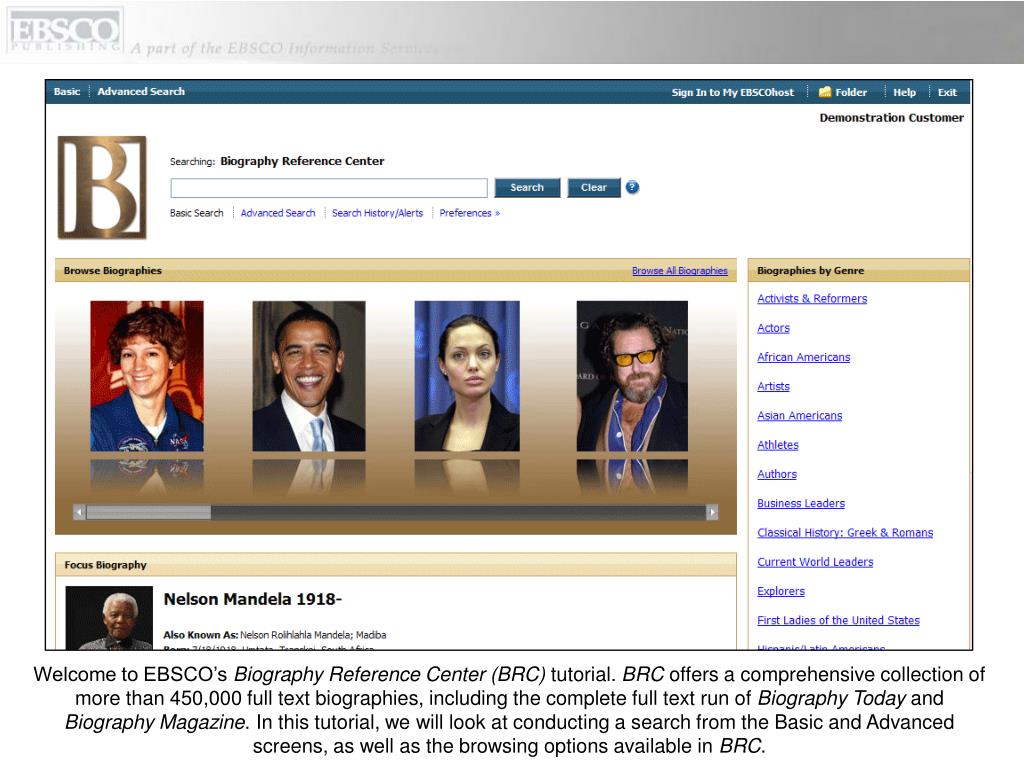1024x768 pixels.
Task: Click the Demonstration Customer text
Action: (x=891, y=118)
